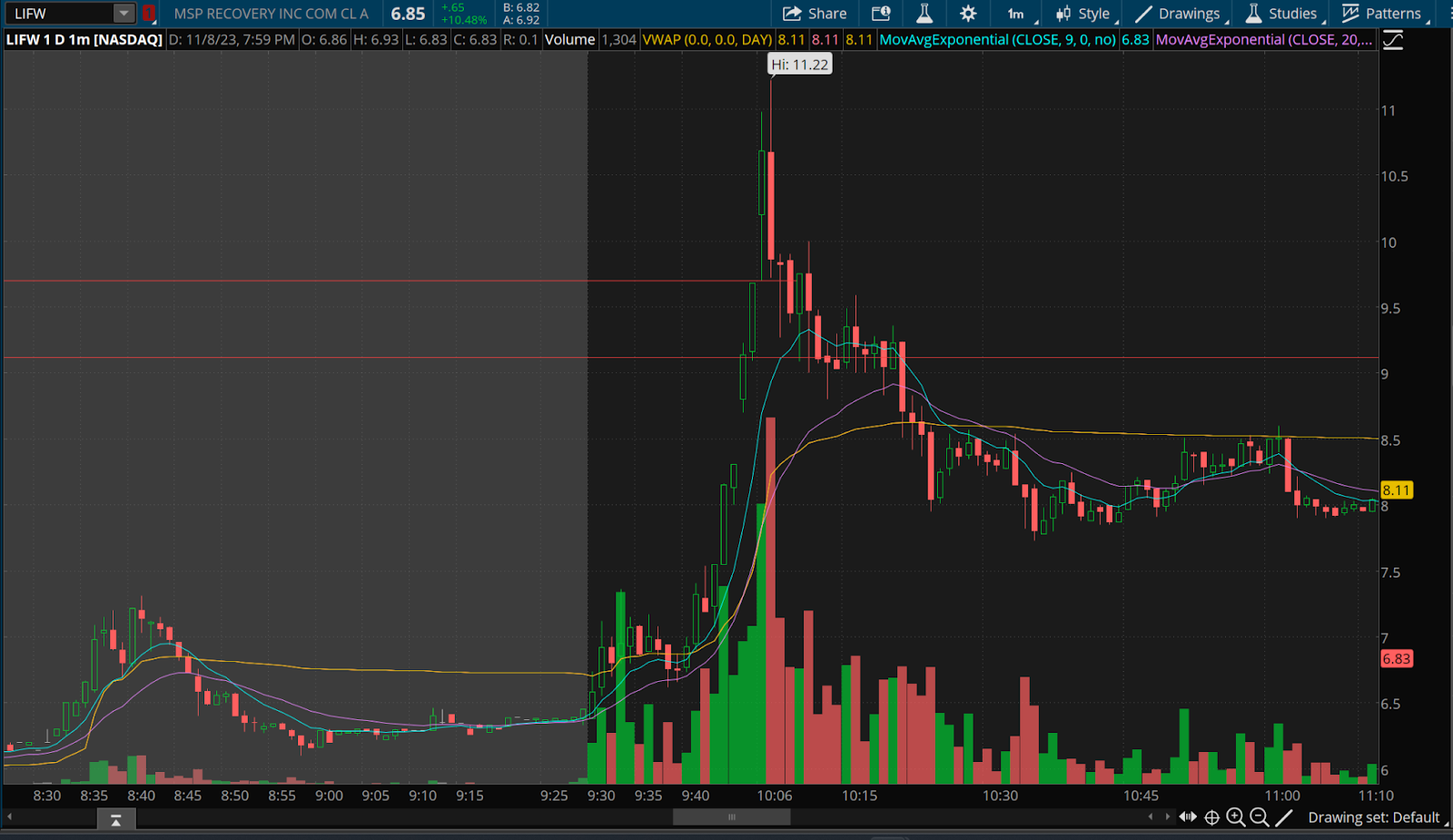Open the flask-shaped studies shortcut icon
The image size is (1453, 840).
click(x=924, y=14)
